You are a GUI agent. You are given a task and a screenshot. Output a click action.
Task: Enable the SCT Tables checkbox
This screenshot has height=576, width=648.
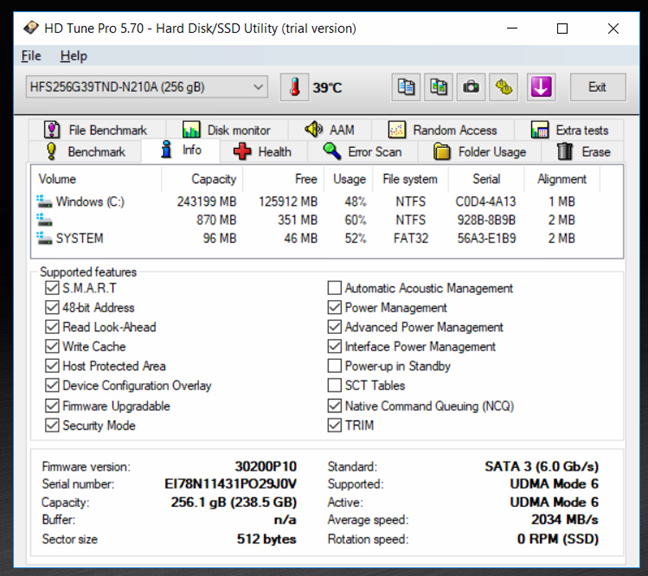click(x=334, y=385)
